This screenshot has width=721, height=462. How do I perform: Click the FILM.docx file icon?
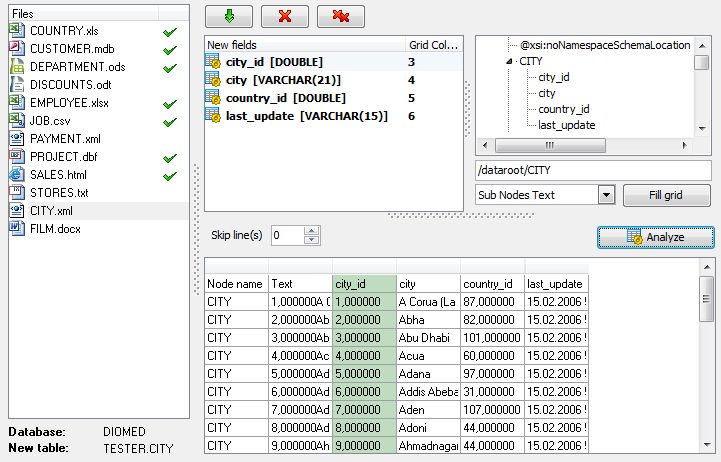coord(17,228)
